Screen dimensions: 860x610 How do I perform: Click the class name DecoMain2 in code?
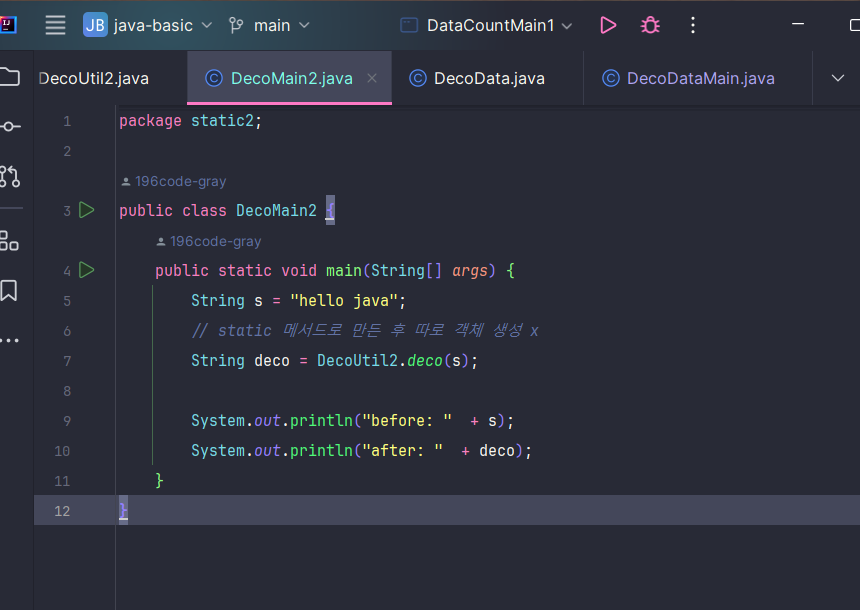coord(276,211)
